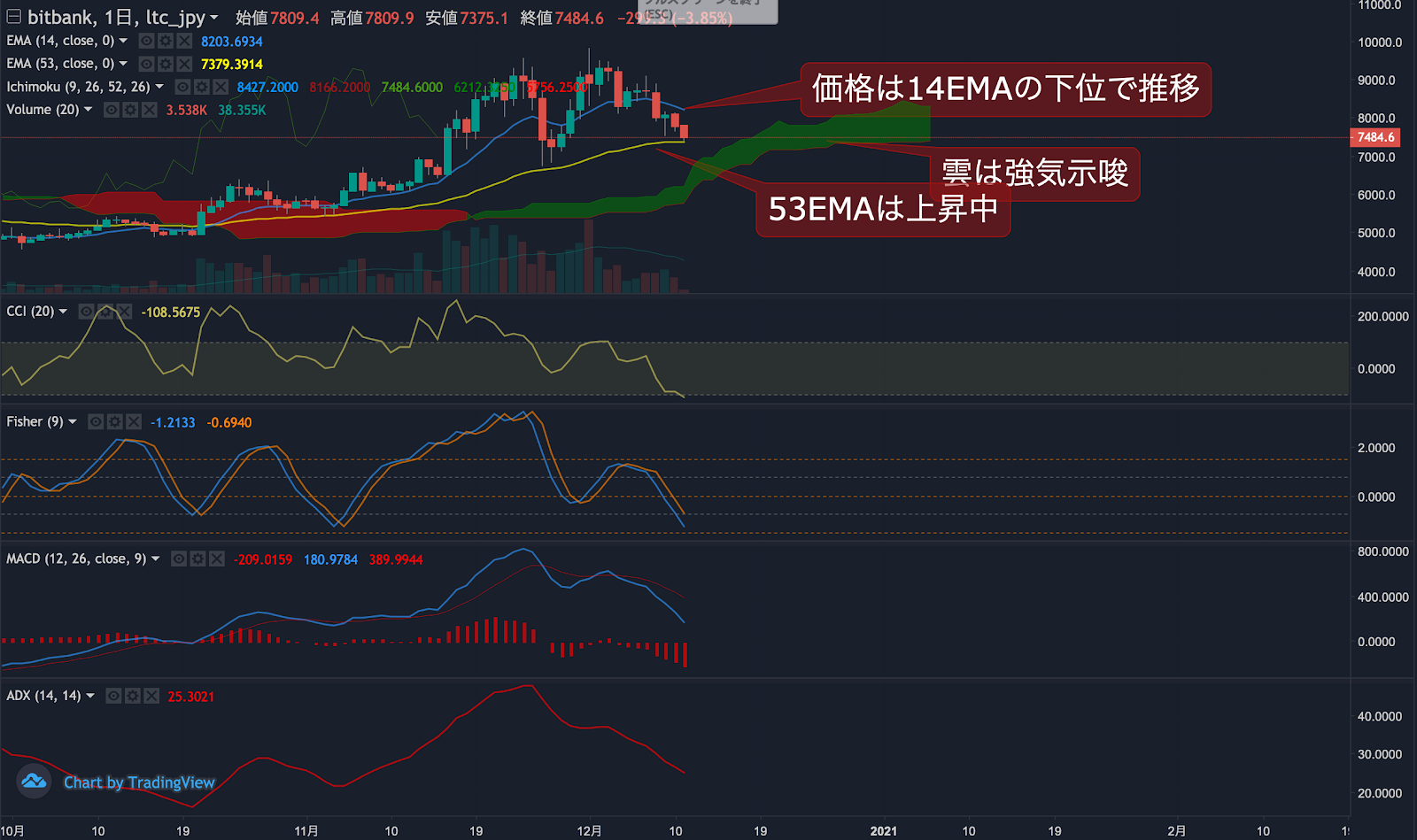This screenshot has width=1417, height=840.
Task: Click the 安値 low price 7375.1
Action: point(484,19)
